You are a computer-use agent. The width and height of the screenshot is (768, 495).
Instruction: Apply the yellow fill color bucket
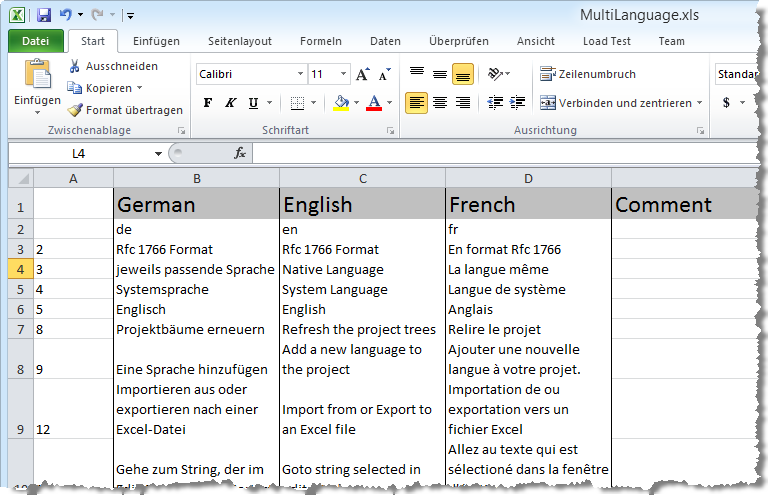tap(341, 103)
